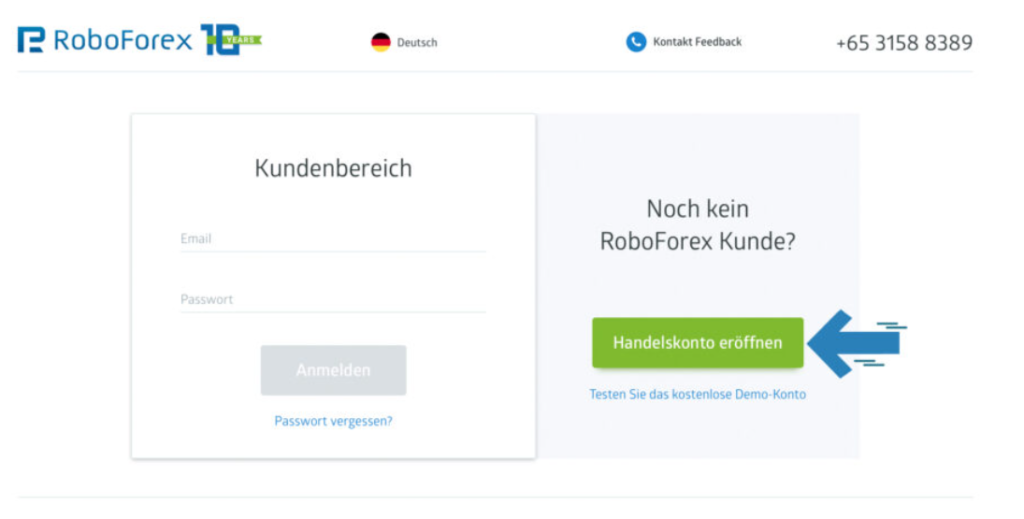Click the phone number +65 3158 8389
Image resolution: width=1024 pixels, height=519 pixels.
click(904, 43)
